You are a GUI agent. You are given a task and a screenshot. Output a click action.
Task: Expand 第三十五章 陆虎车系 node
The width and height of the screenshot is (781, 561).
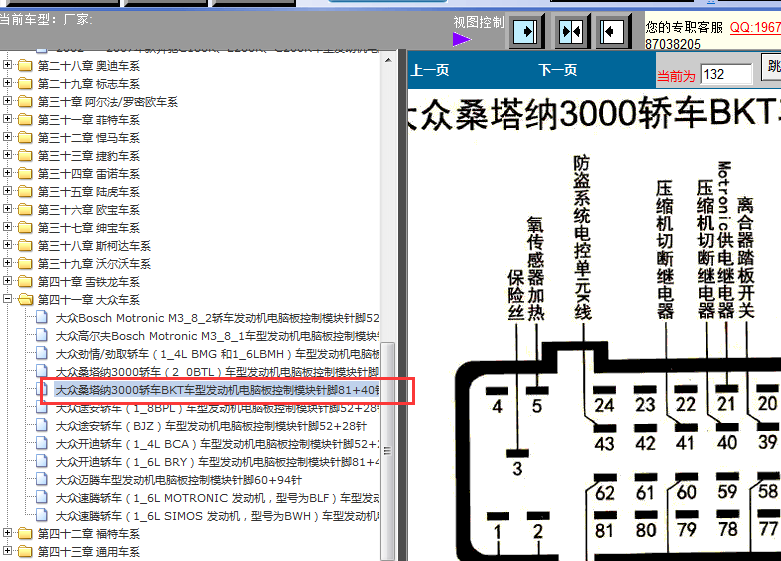[x=7, y=190]
